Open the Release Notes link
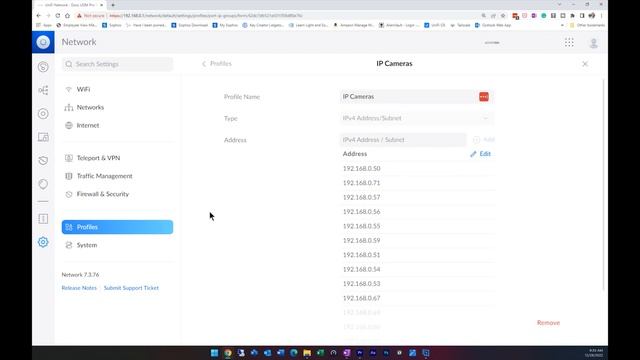The width and height of the screenshot is (640, 360). pos(79,288)
